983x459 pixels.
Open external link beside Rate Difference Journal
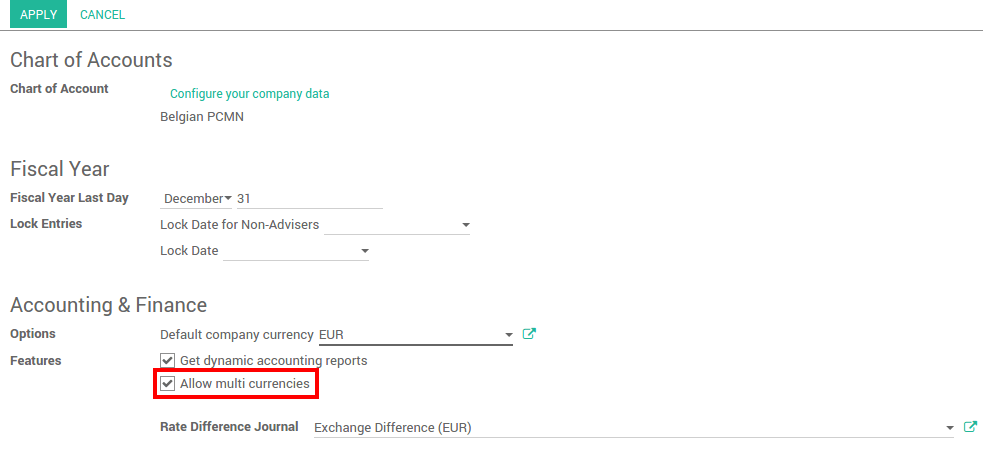[x=970, y=427]
